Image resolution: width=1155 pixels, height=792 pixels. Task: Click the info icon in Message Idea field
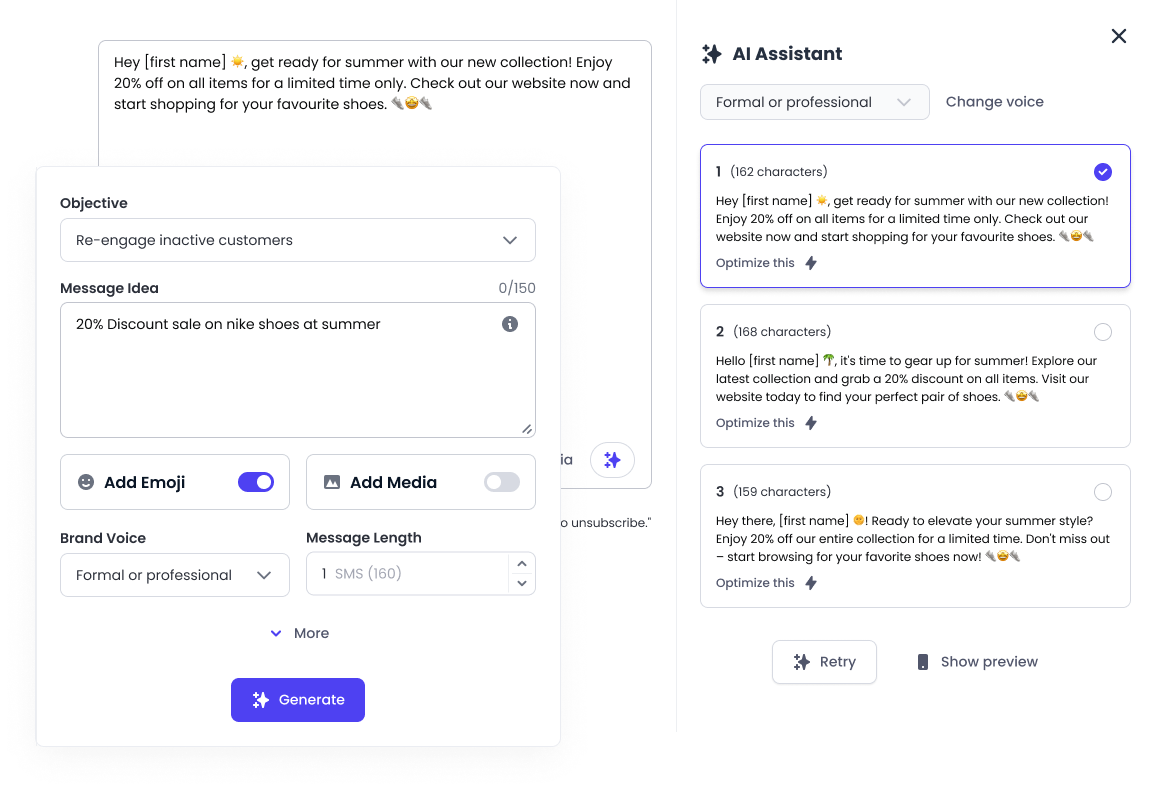click(x=510, y=323)
